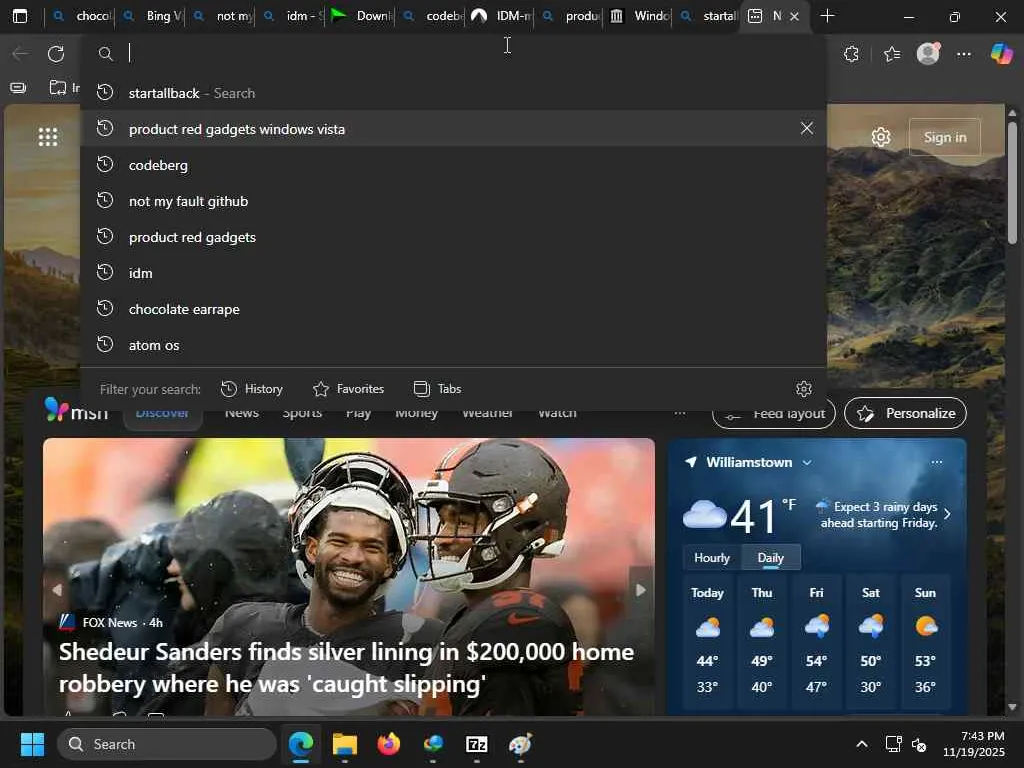Filter search by Favorites
The width and height of the screenshot is (1024, 768).
(348, 389)
